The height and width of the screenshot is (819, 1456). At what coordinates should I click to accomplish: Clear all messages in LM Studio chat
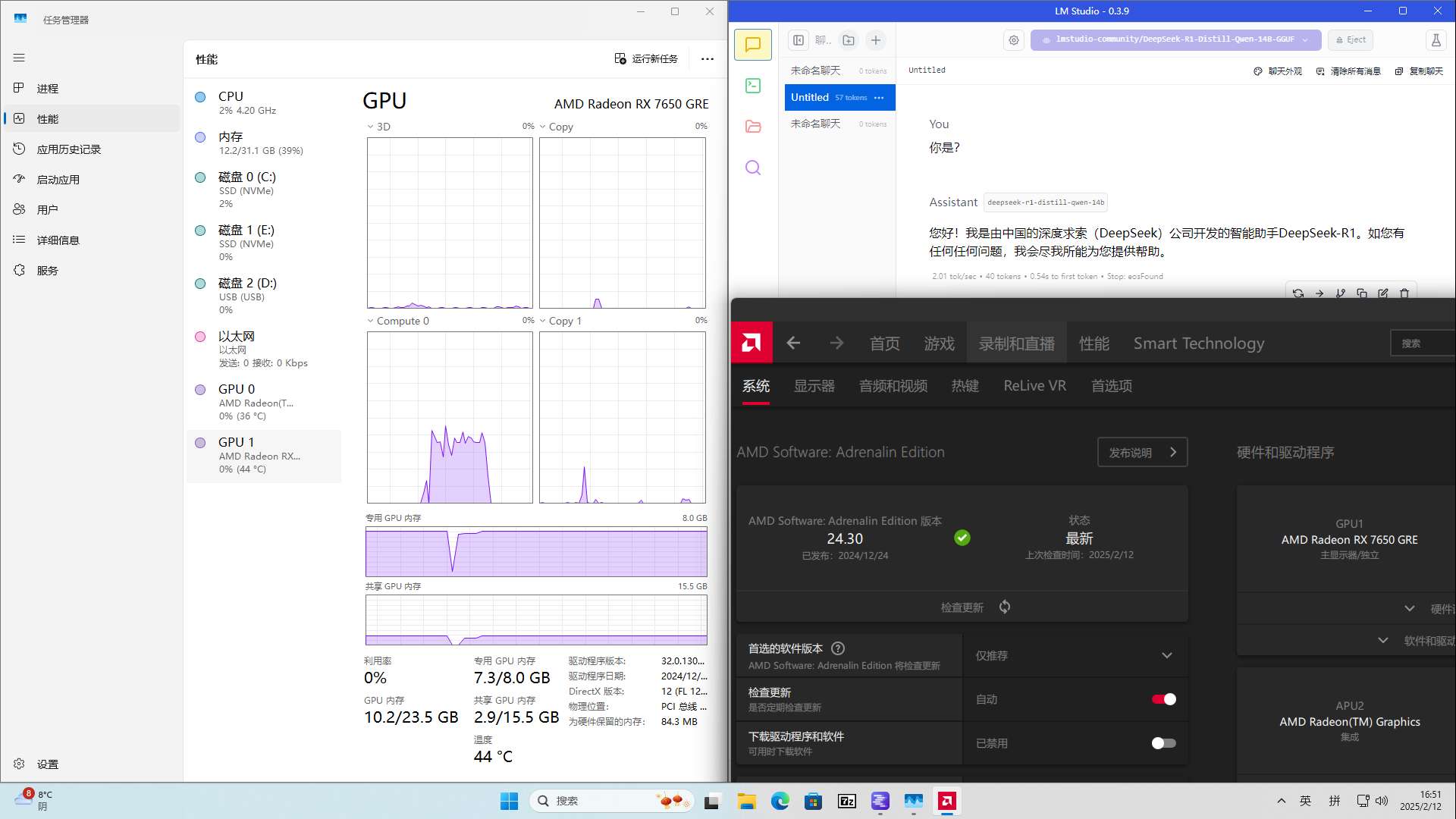point(1348,71)
